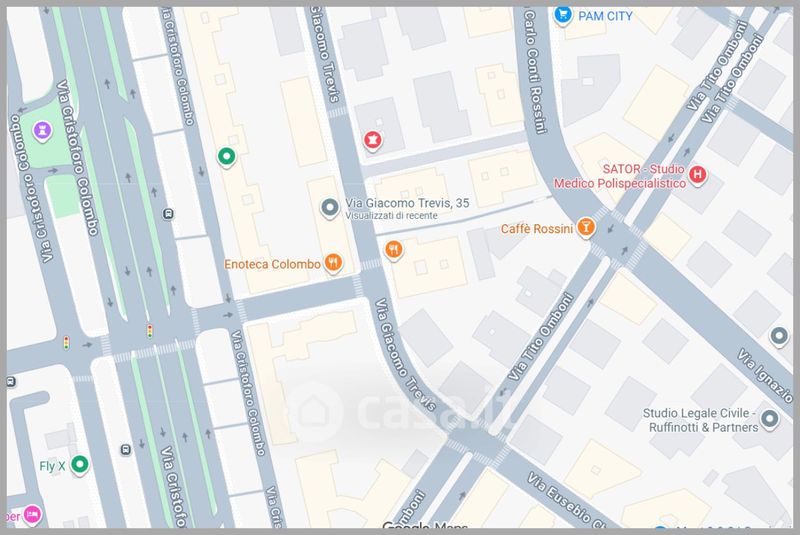The height and width of the screenshot is (535, 800).
Task: Open the Caffè Rossini label
Action: click(537, 229)
